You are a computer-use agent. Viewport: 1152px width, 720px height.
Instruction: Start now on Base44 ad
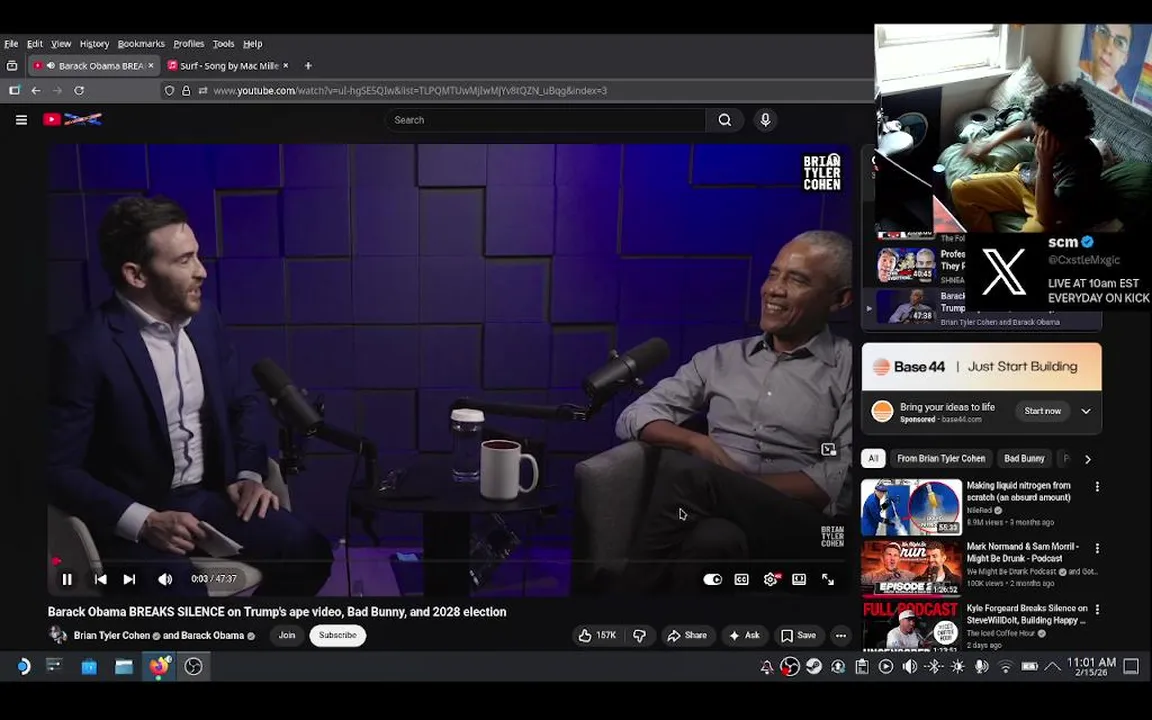[1042, 411]
